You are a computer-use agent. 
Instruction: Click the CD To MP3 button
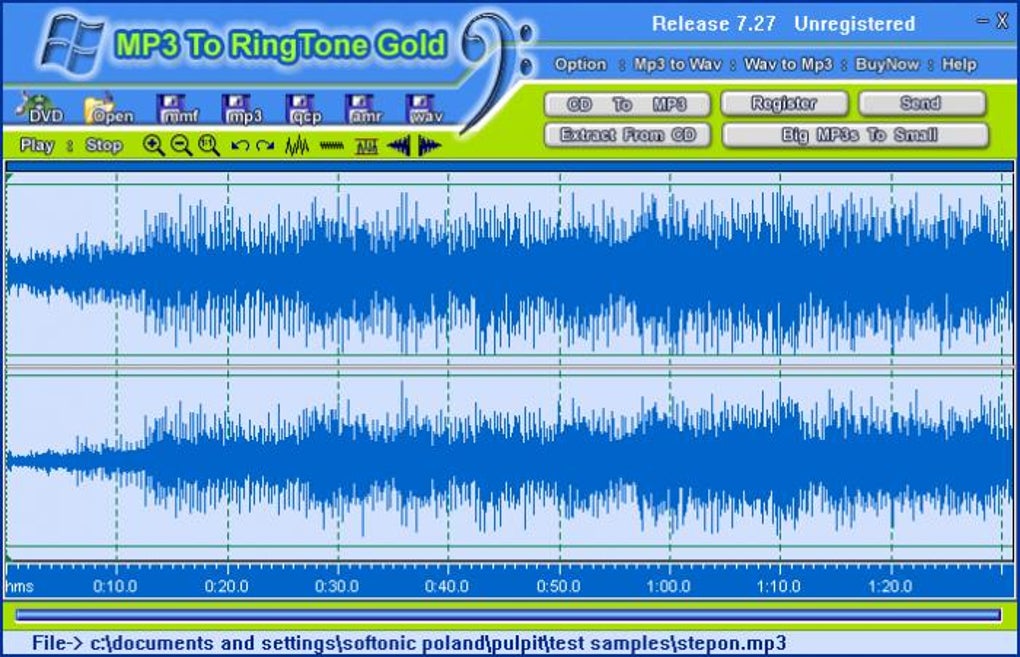(x=627, y=104)
